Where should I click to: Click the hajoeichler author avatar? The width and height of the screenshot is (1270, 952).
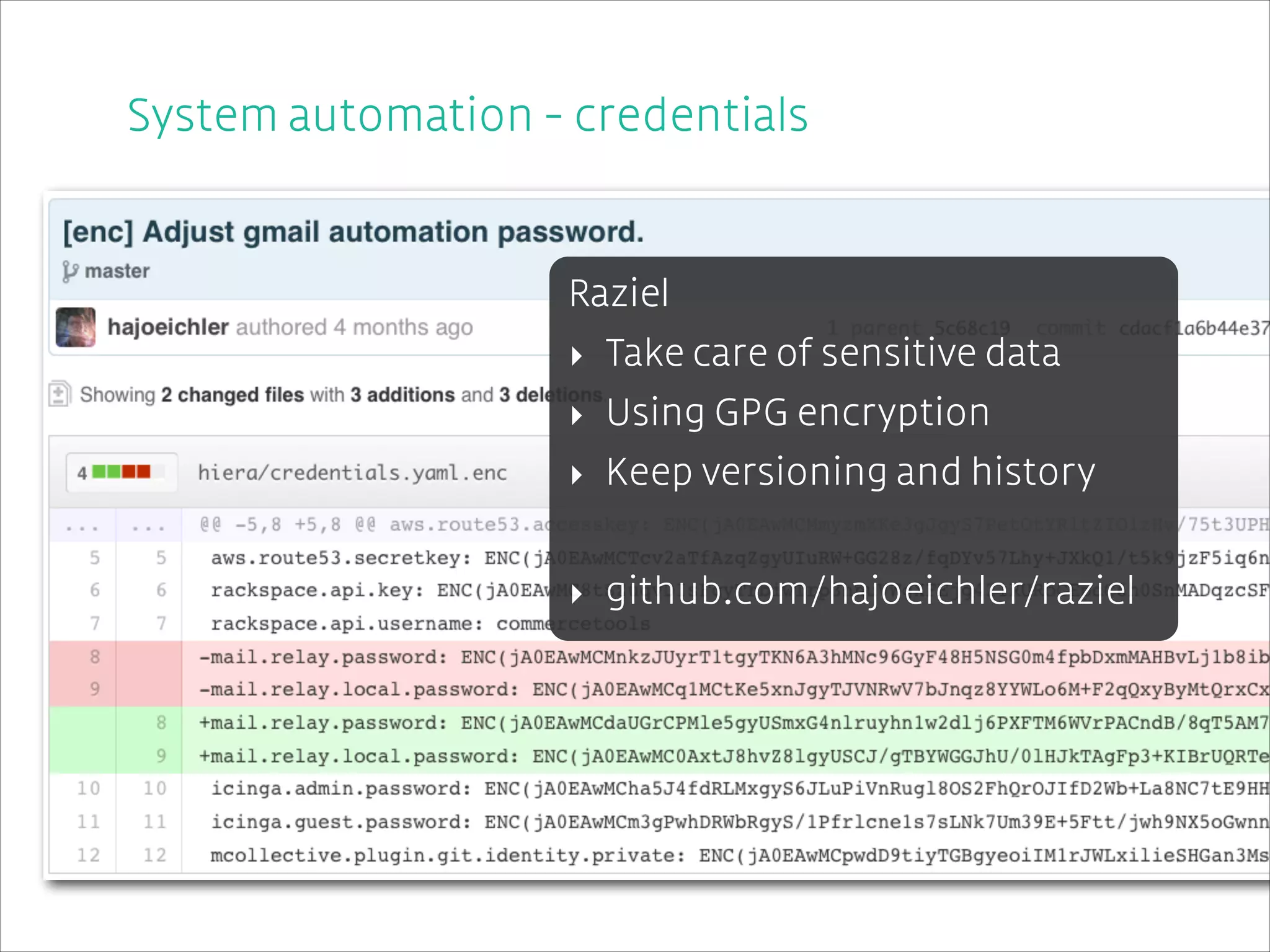point(76,327)
